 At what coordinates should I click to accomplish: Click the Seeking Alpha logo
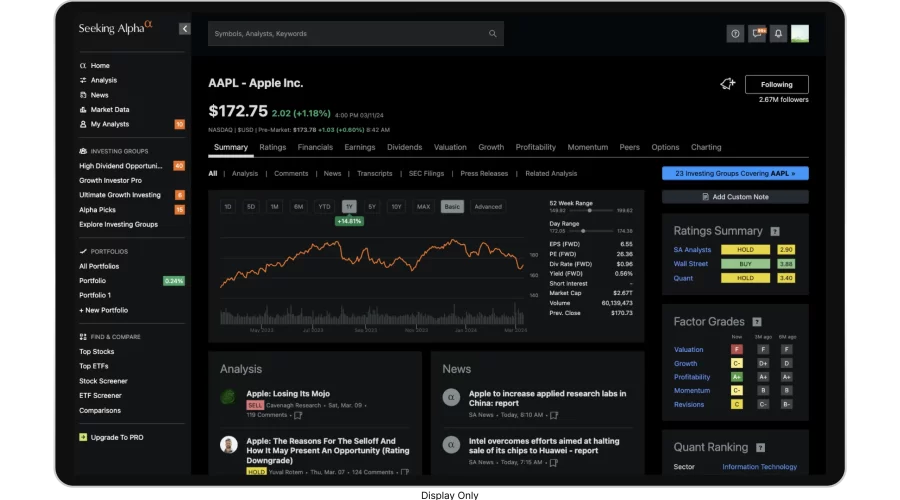tap(115, 28)
